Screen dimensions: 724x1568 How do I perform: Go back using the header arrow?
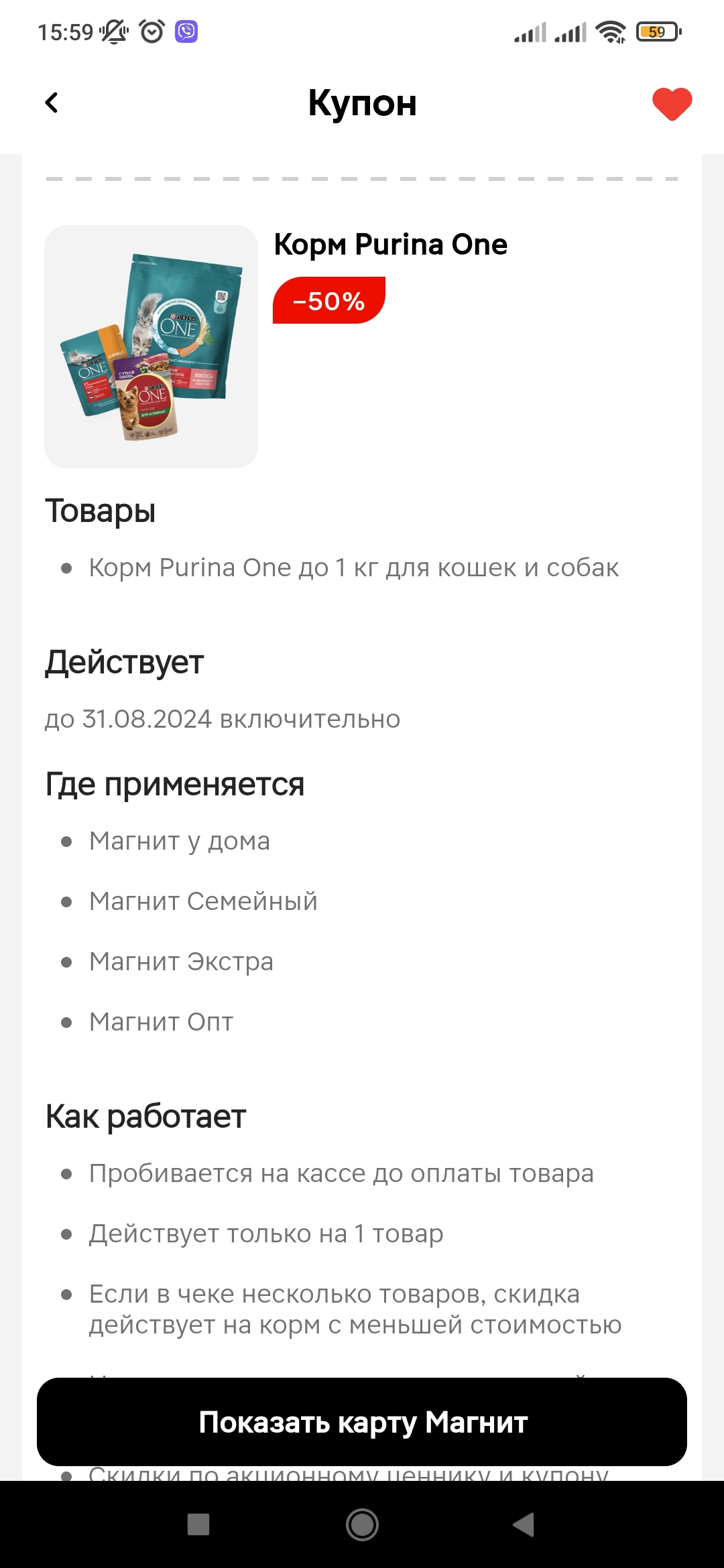52,103
